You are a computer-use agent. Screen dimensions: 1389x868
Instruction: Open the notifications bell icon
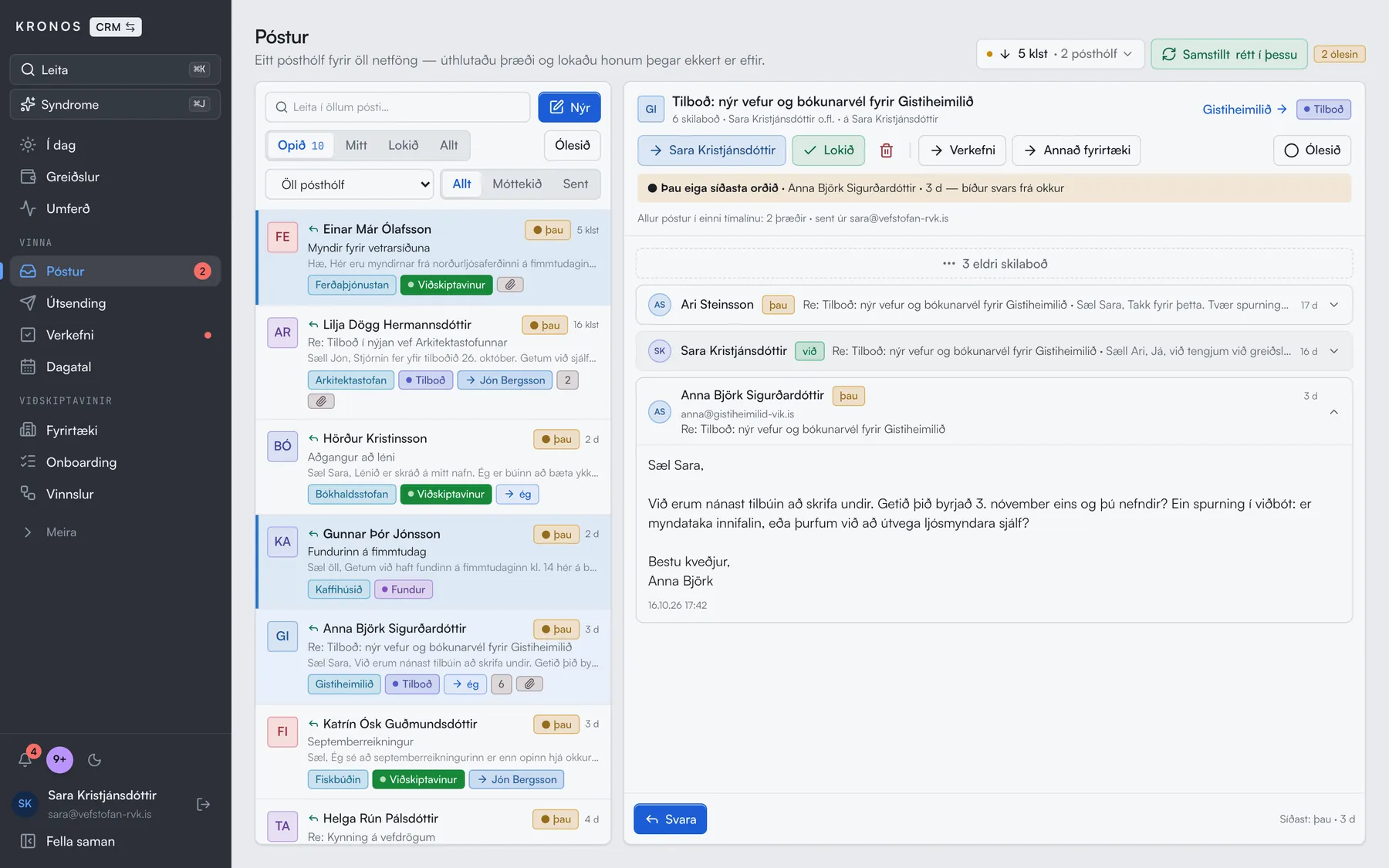(x=25, y=759)
